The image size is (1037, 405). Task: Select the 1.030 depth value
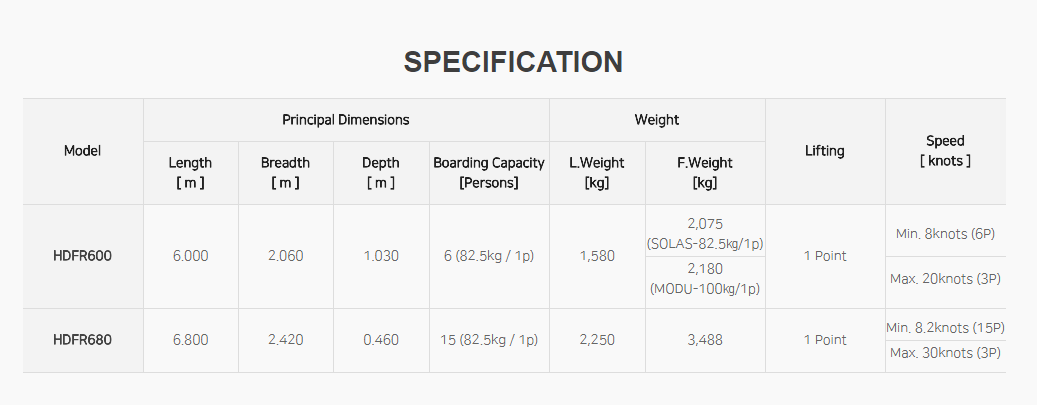pos(380,256)
